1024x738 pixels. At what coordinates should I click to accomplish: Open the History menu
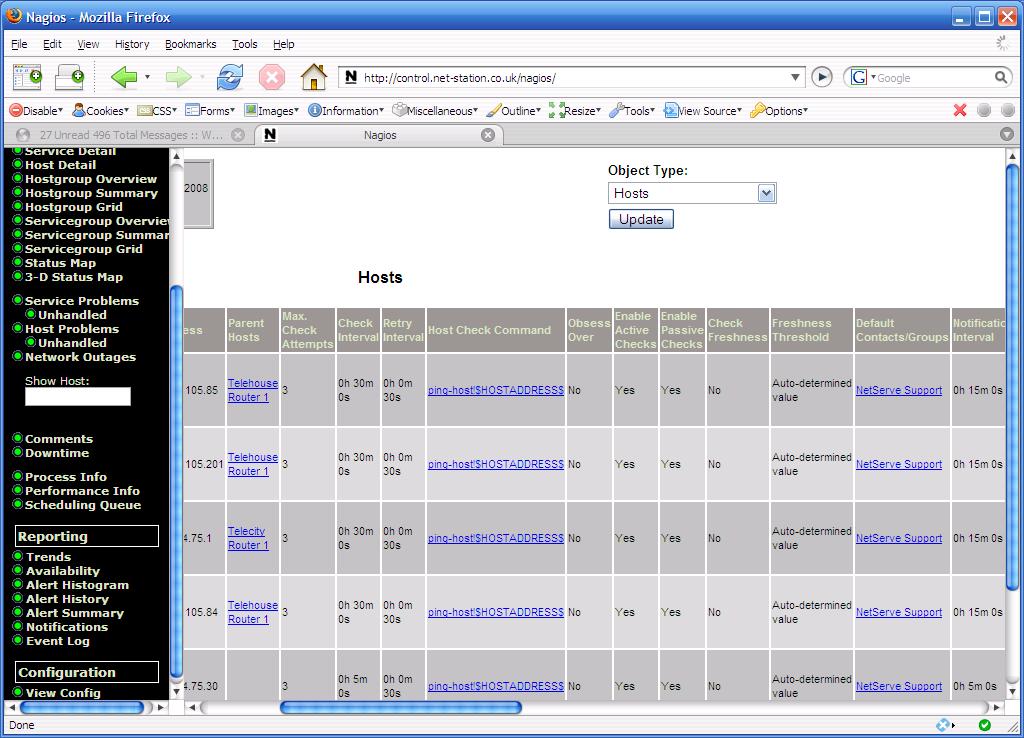[132, 44]
